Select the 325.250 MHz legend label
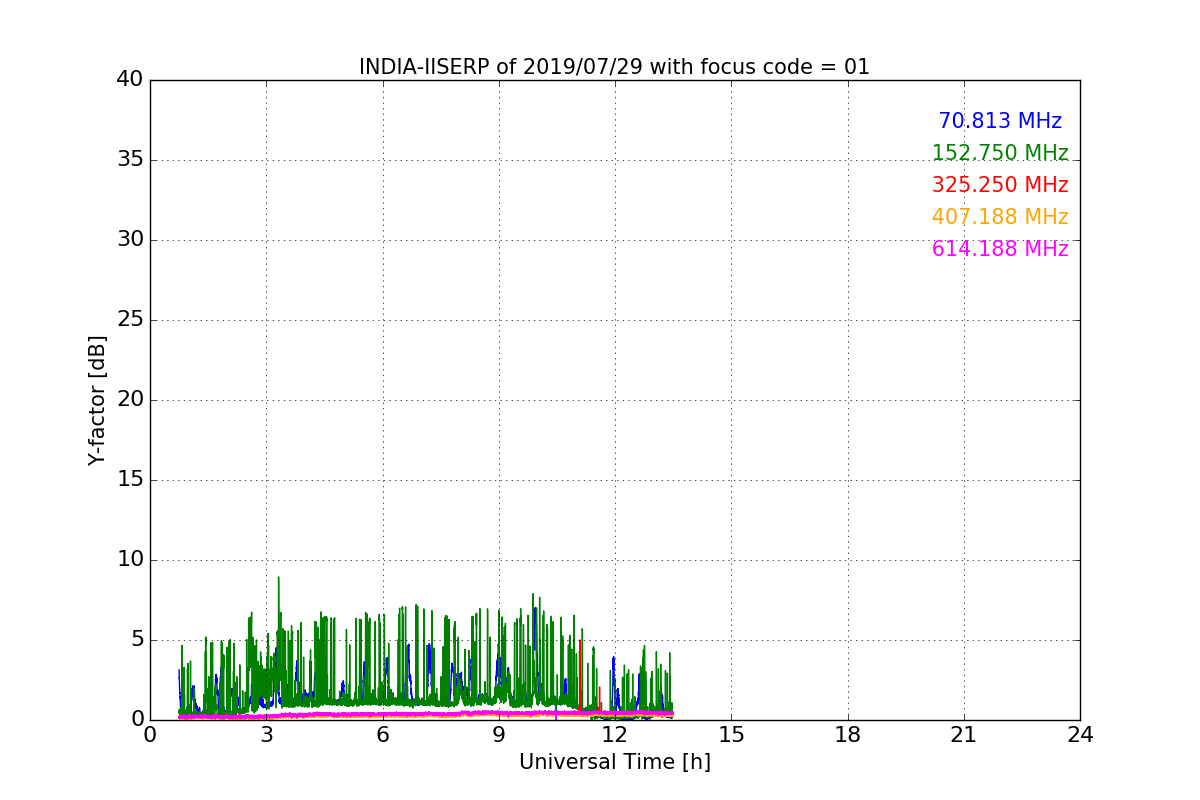The width and height of the screenshot is (1200, 800). point(1000,185)
